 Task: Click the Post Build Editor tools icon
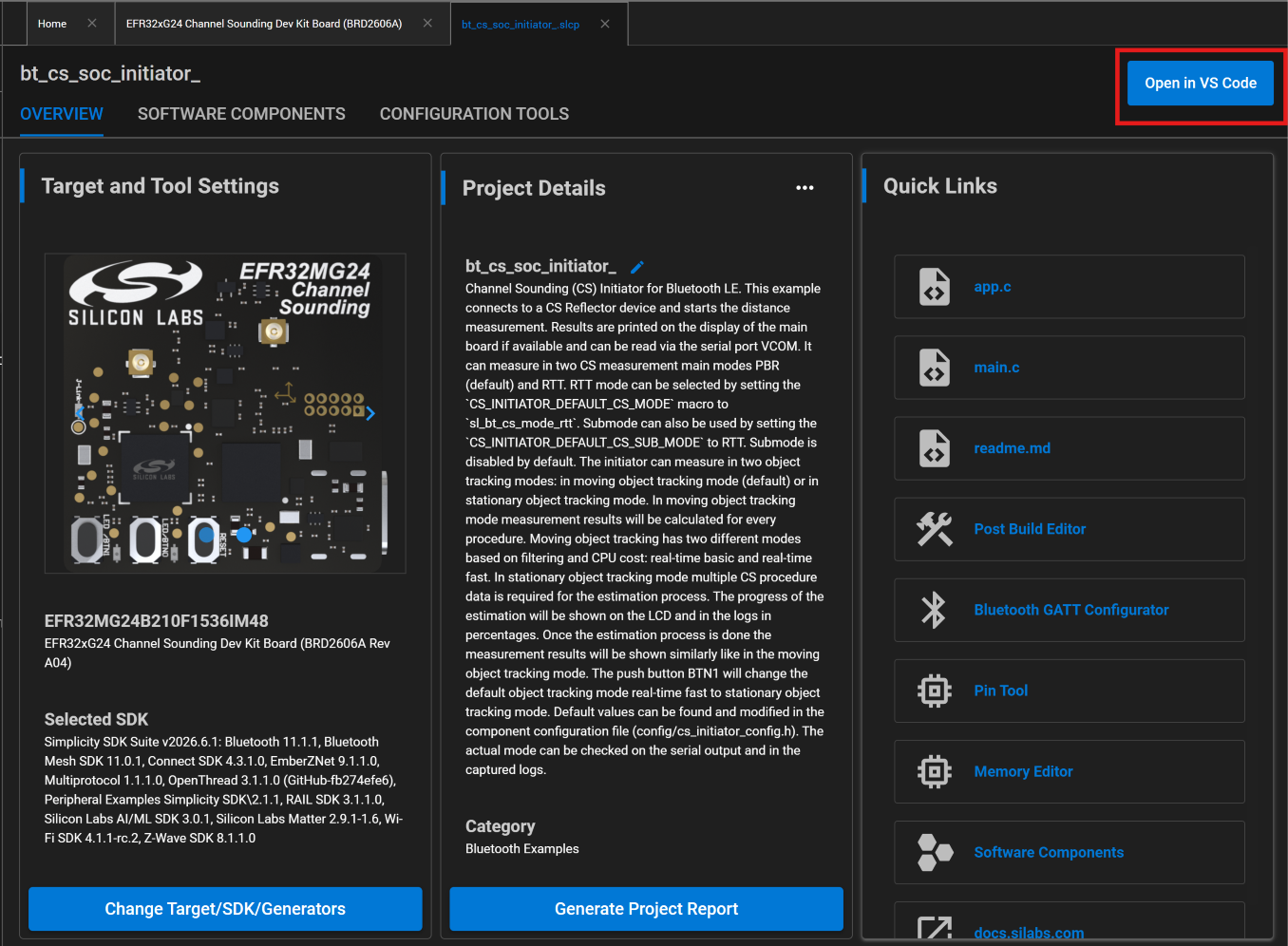pyautogui.click(x=934, y=529)
